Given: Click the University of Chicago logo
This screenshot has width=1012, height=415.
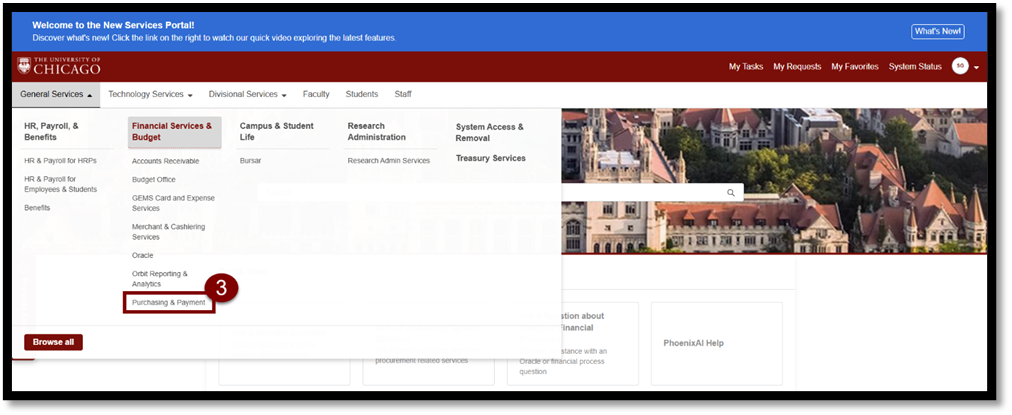Looking at the screenshot, I should (x=59, y=66).
